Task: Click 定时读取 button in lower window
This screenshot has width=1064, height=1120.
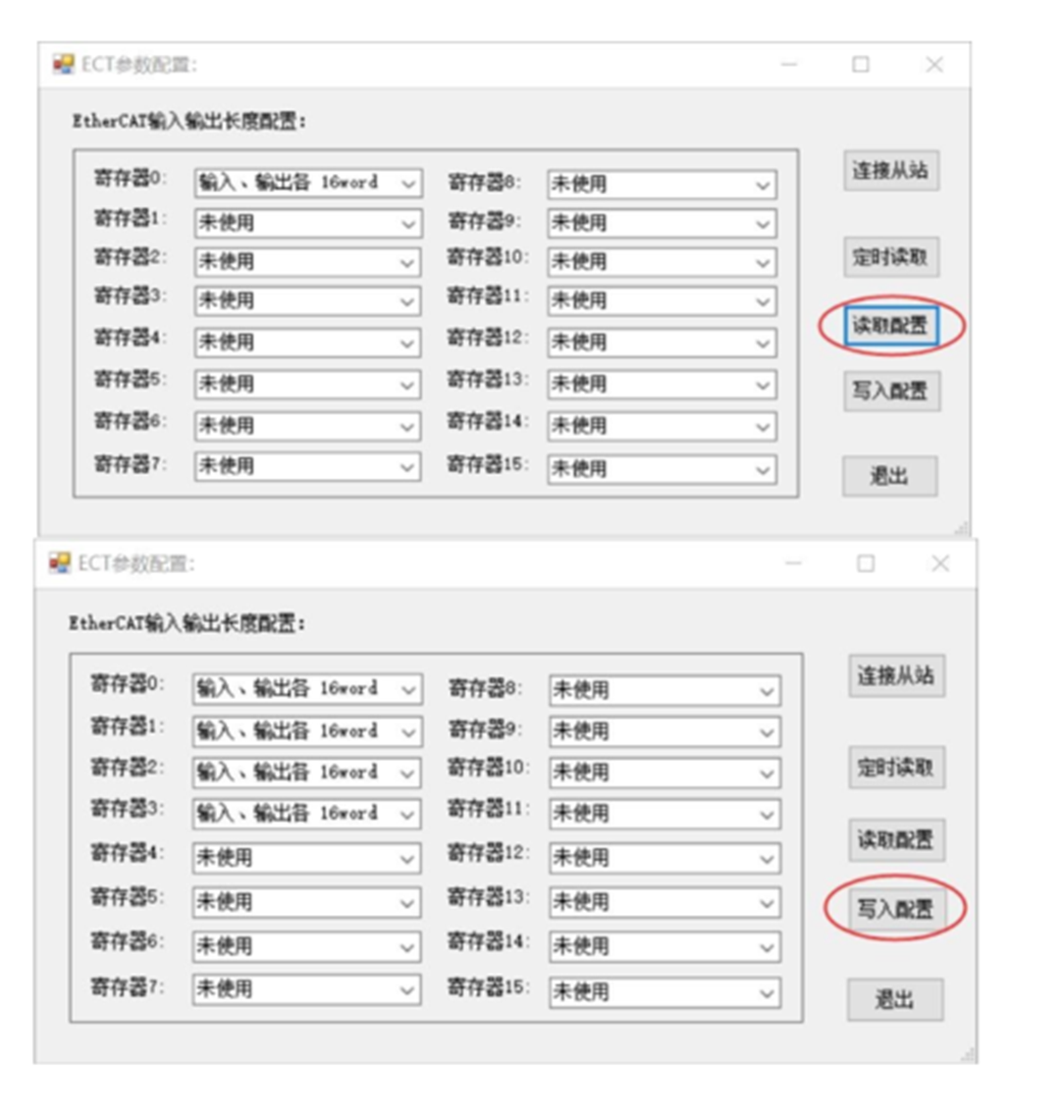Action: tap(896, 768)
